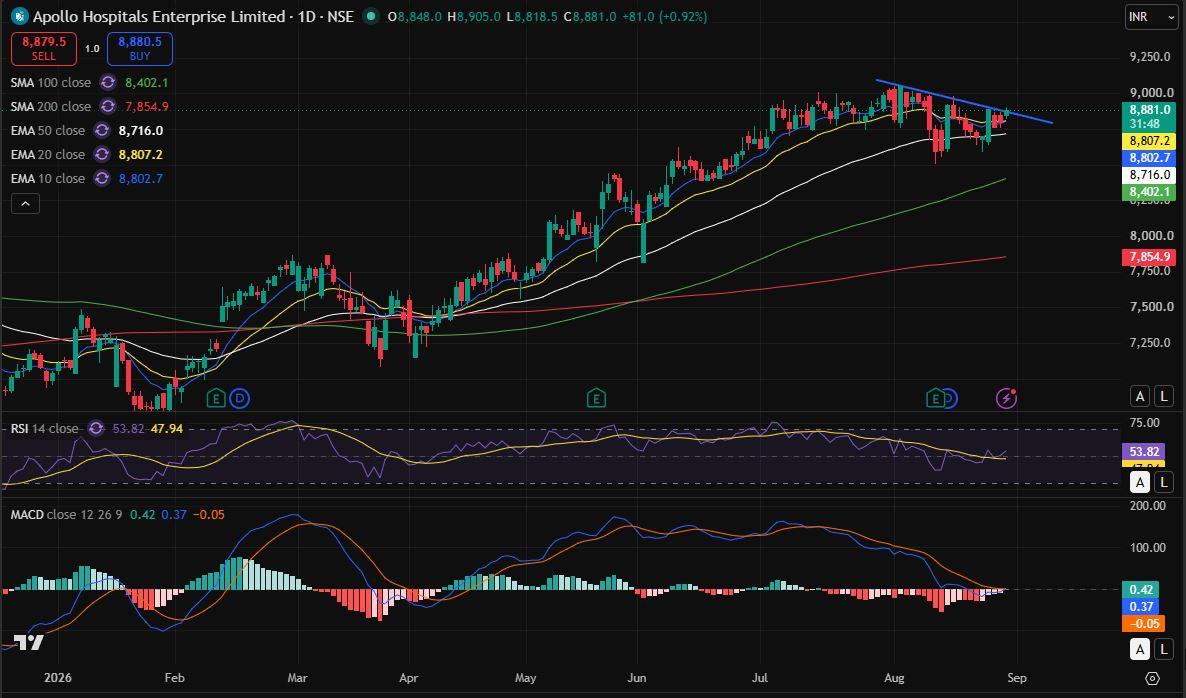Click the red 7,854.9 price-axis label

click(1149, 257)
